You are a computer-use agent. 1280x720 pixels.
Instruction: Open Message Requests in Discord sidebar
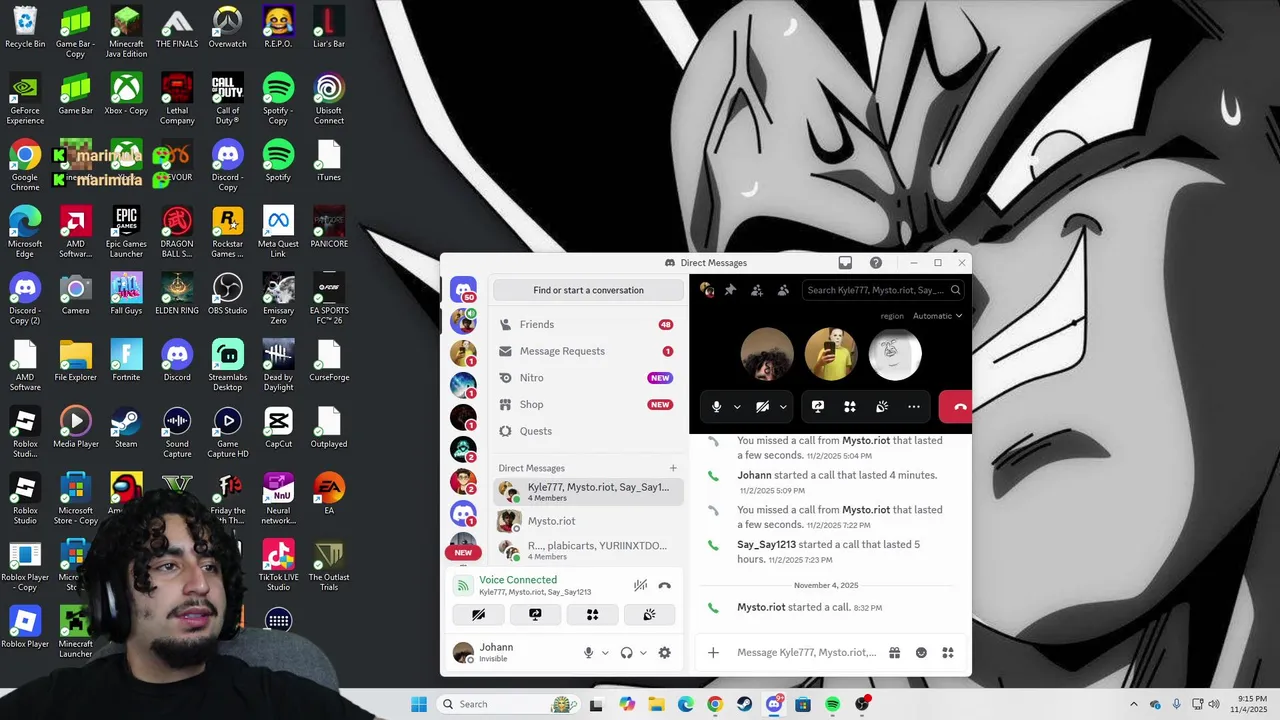tap(588, 351)
